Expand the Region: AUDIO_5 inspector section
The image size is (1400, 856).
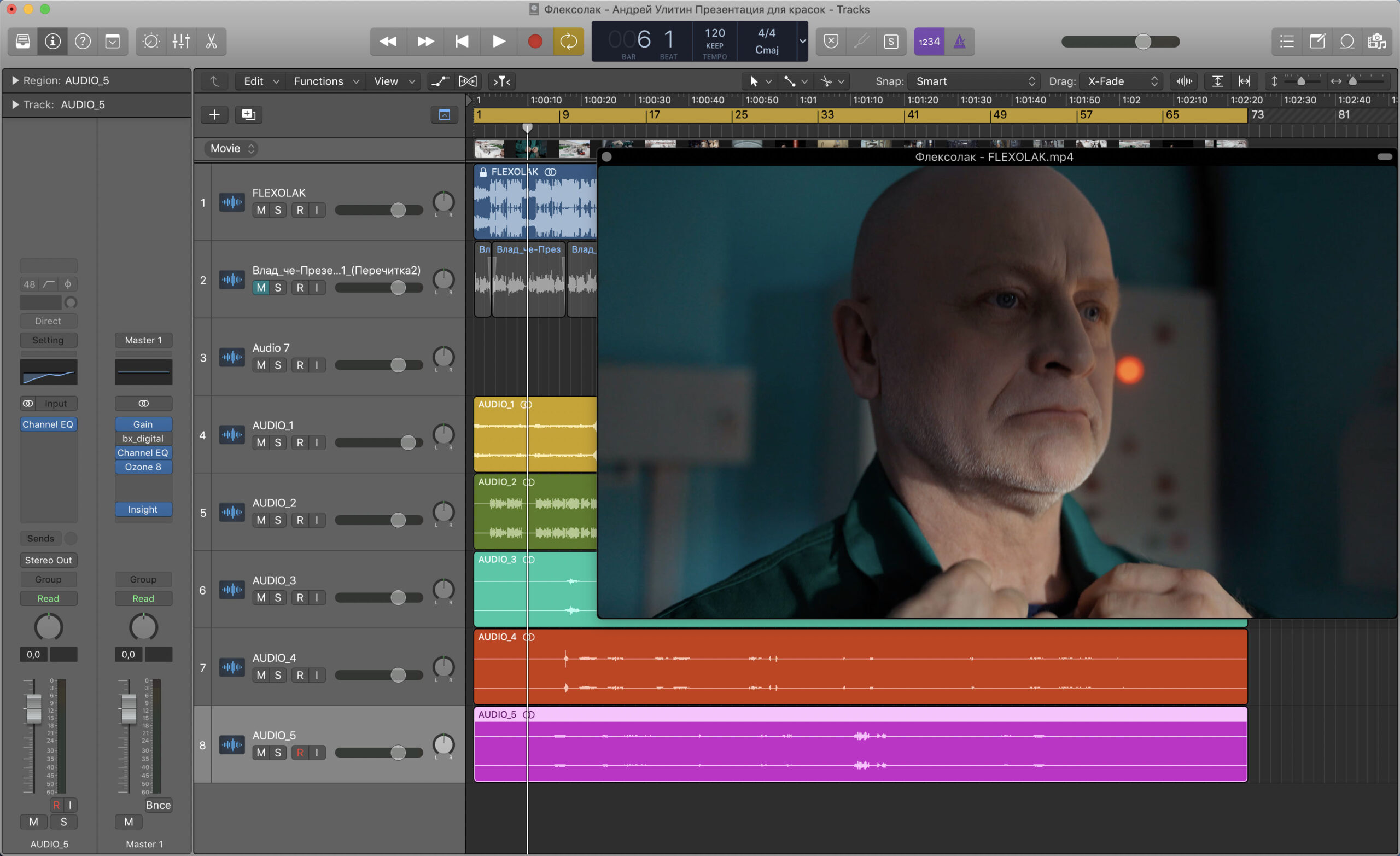[15, 81]
